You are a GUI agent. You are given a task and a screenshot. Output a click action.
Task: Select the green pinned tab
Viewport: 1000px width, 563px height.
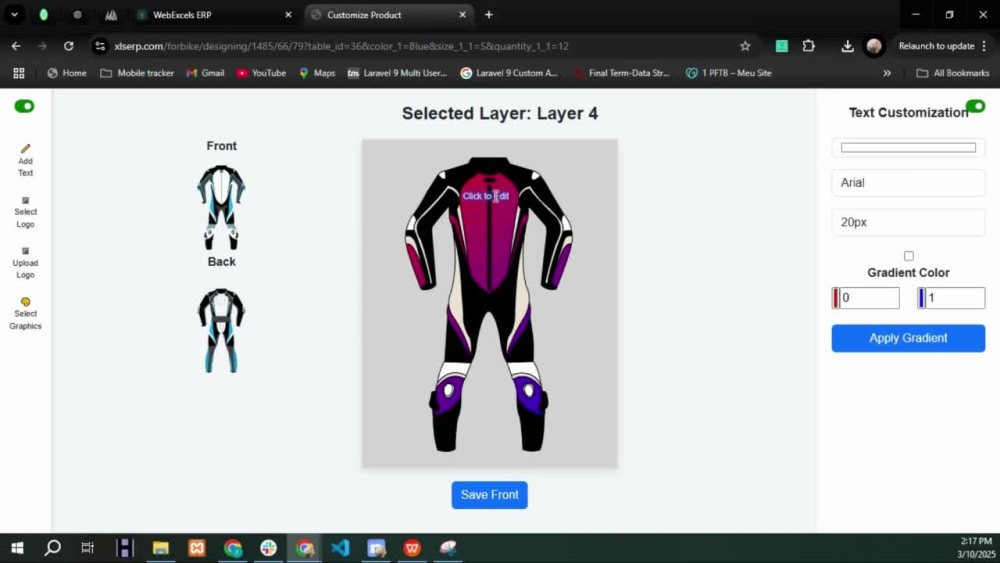coord(43,15)
